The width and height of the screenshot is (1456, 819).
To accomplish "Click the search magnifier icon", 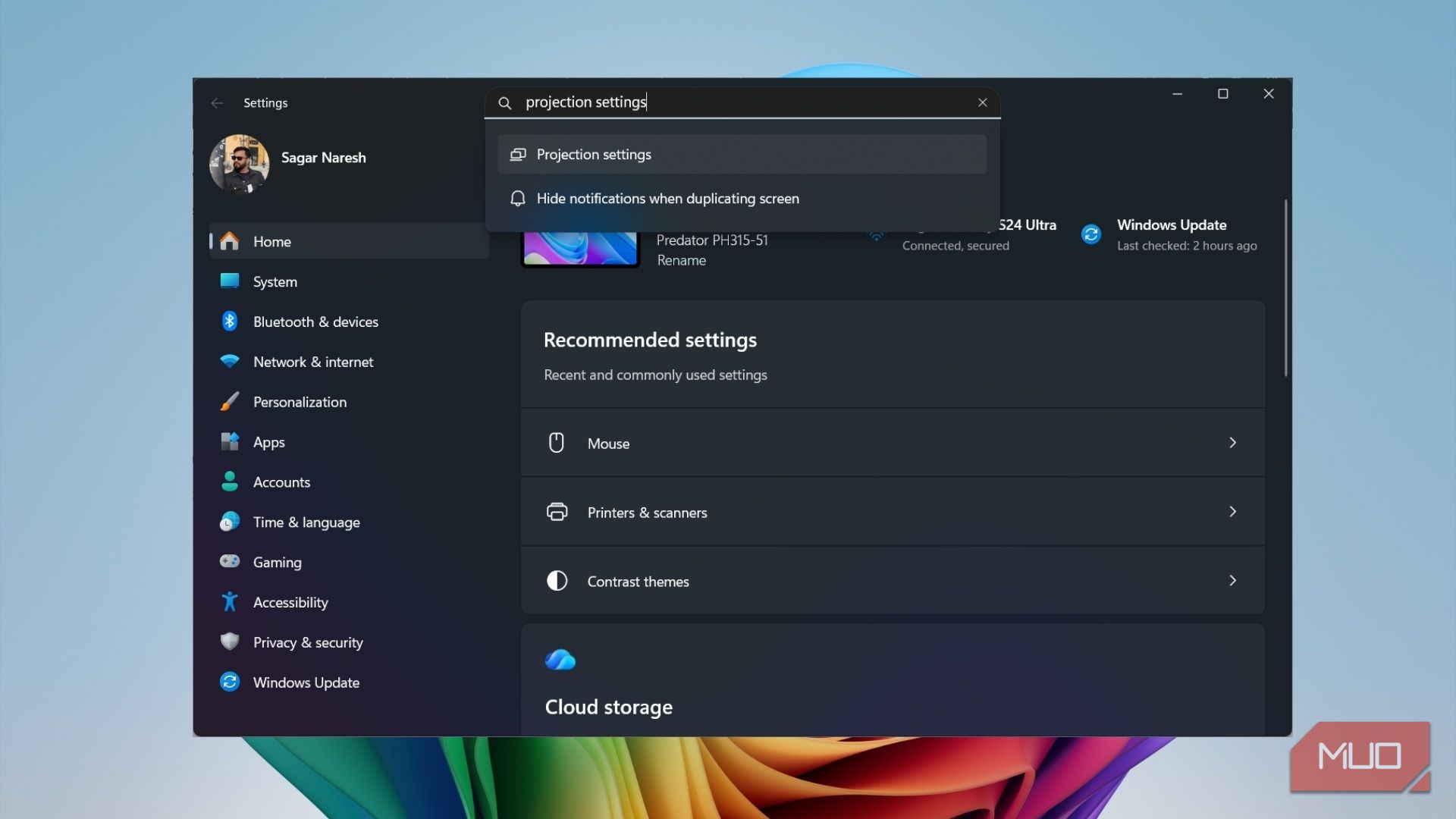I will click(x=504, y=102).
